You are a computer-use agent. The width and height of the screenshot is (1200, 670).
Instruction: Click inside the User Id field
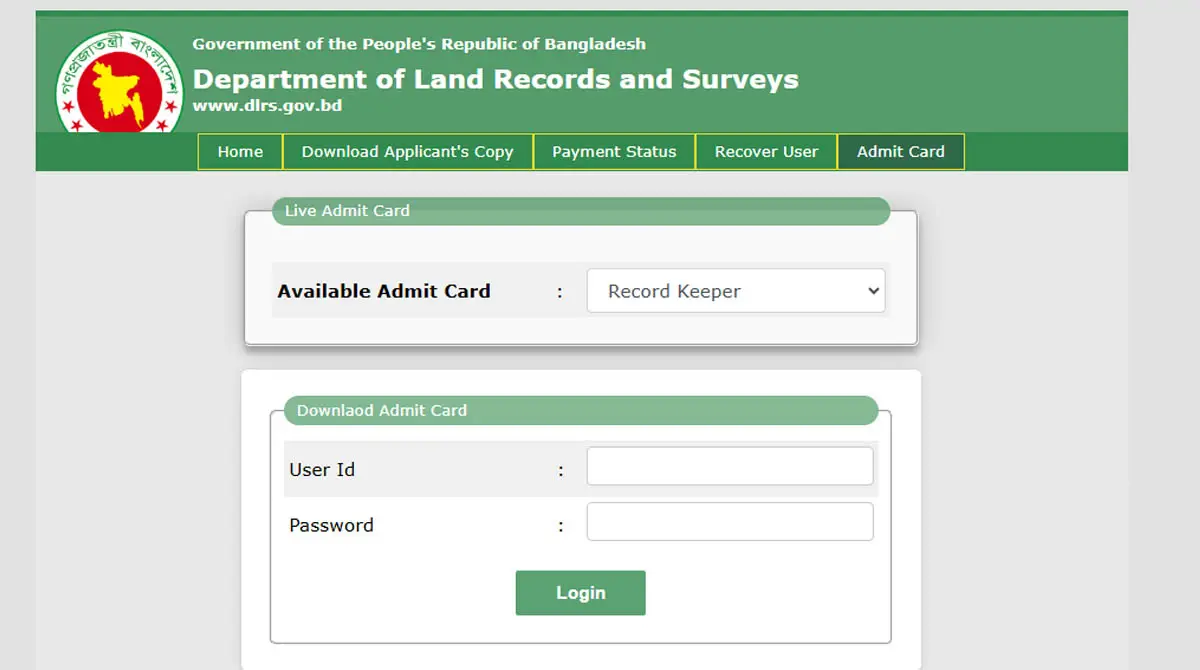coord(730,465)
